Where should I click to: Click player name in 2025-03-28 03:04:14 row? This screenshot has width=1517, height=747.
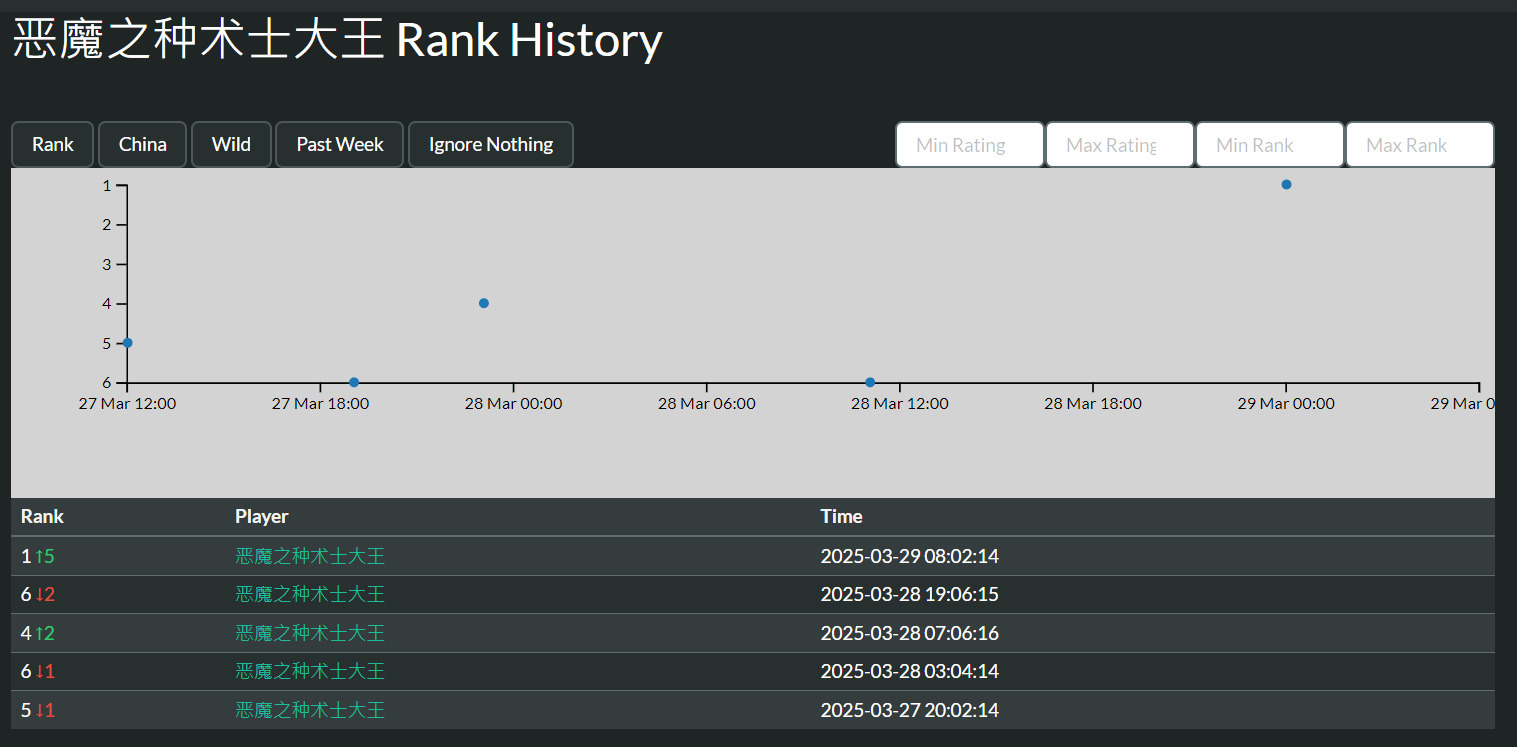tap(310, 671)
